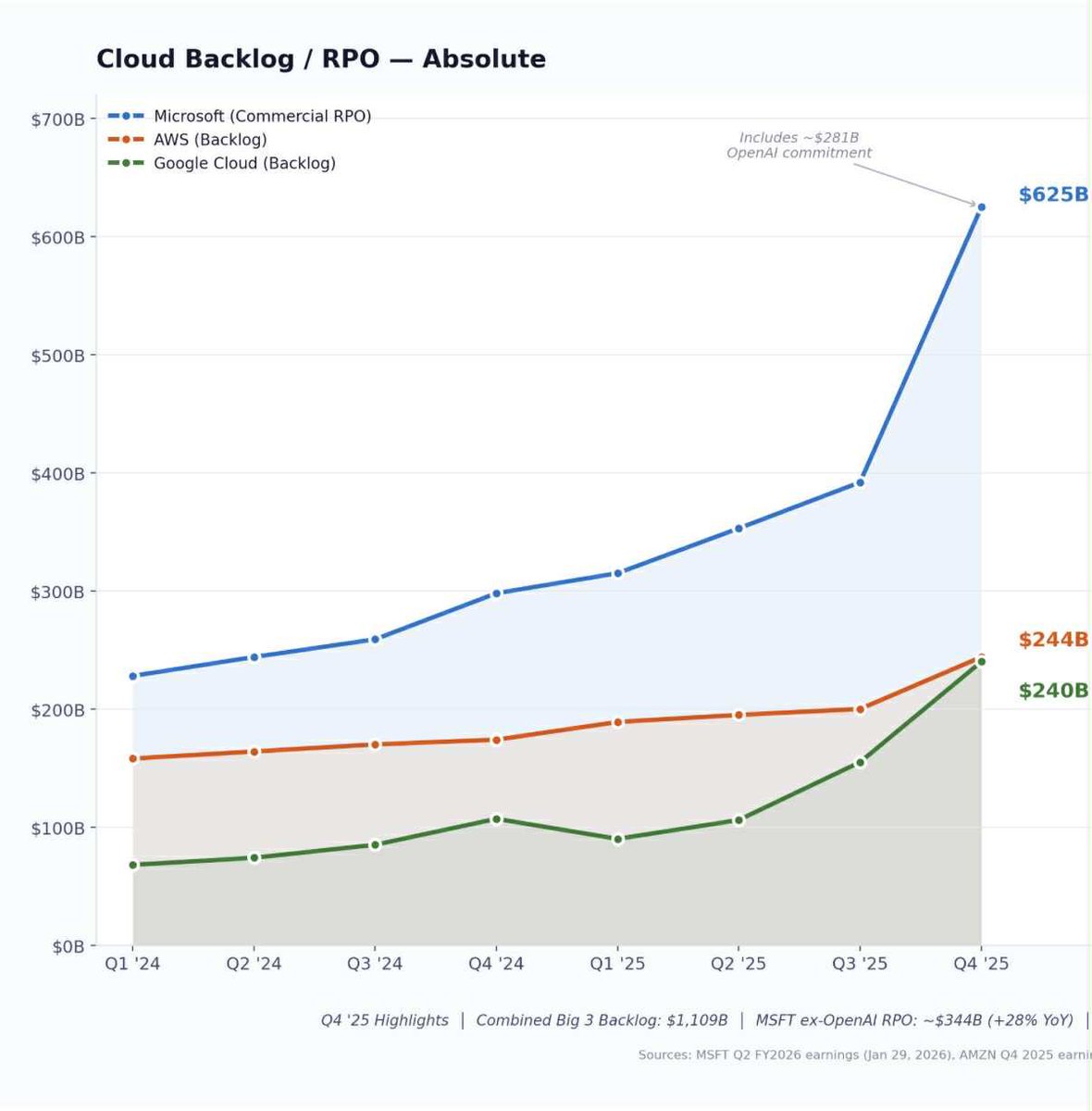Click the Q2 '25 x-axis label

tap(738, 964)
